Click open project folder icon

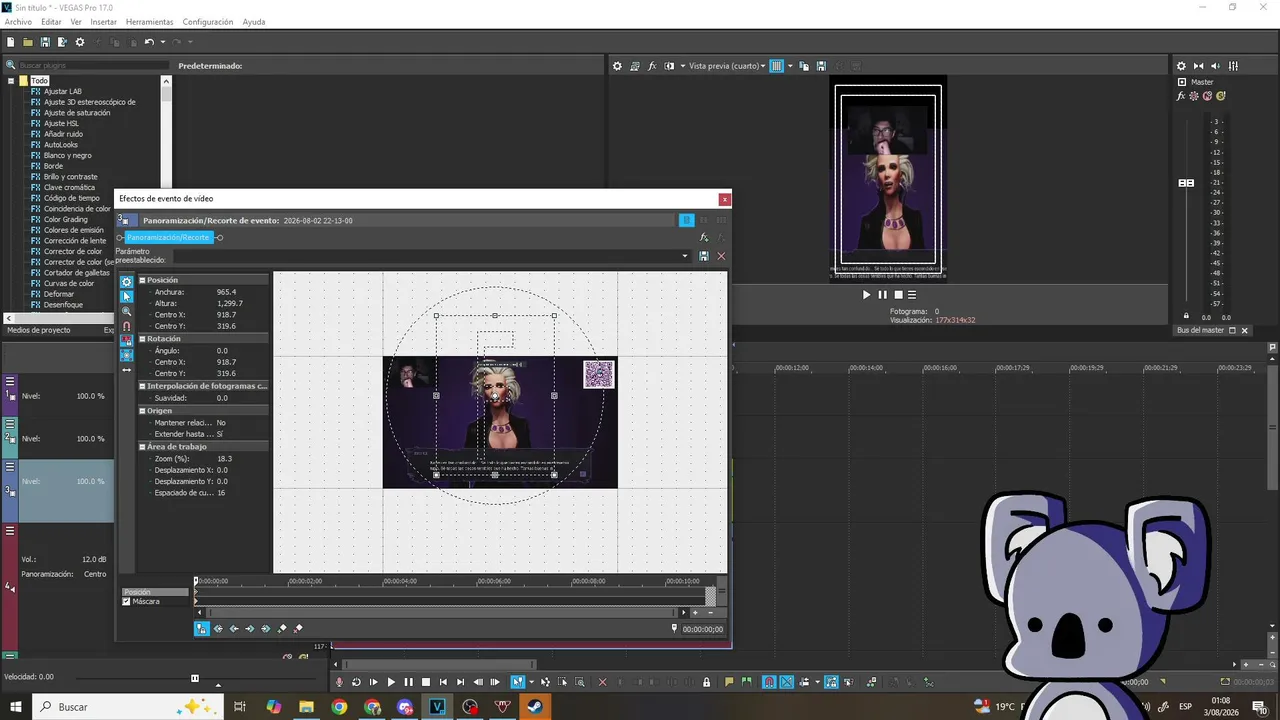[28, 42]
